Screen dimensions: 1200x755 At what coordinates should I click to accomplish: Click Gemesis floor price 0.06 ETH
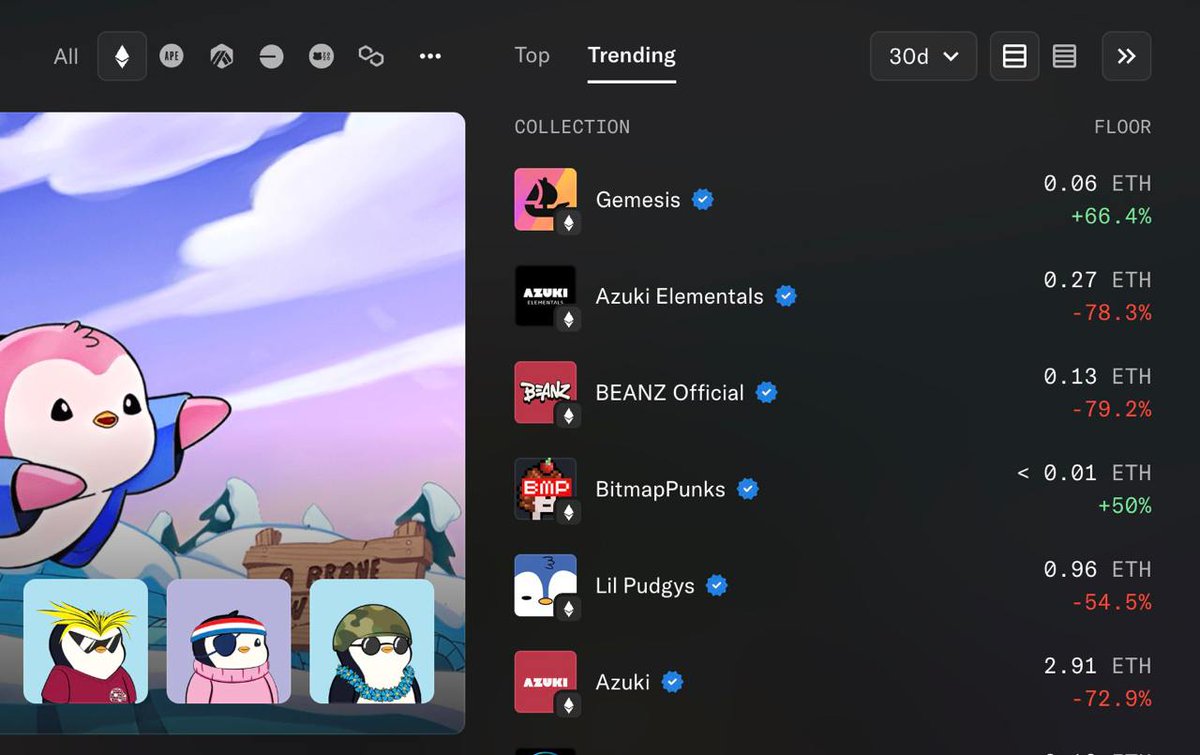click(x=1097, y=183)
